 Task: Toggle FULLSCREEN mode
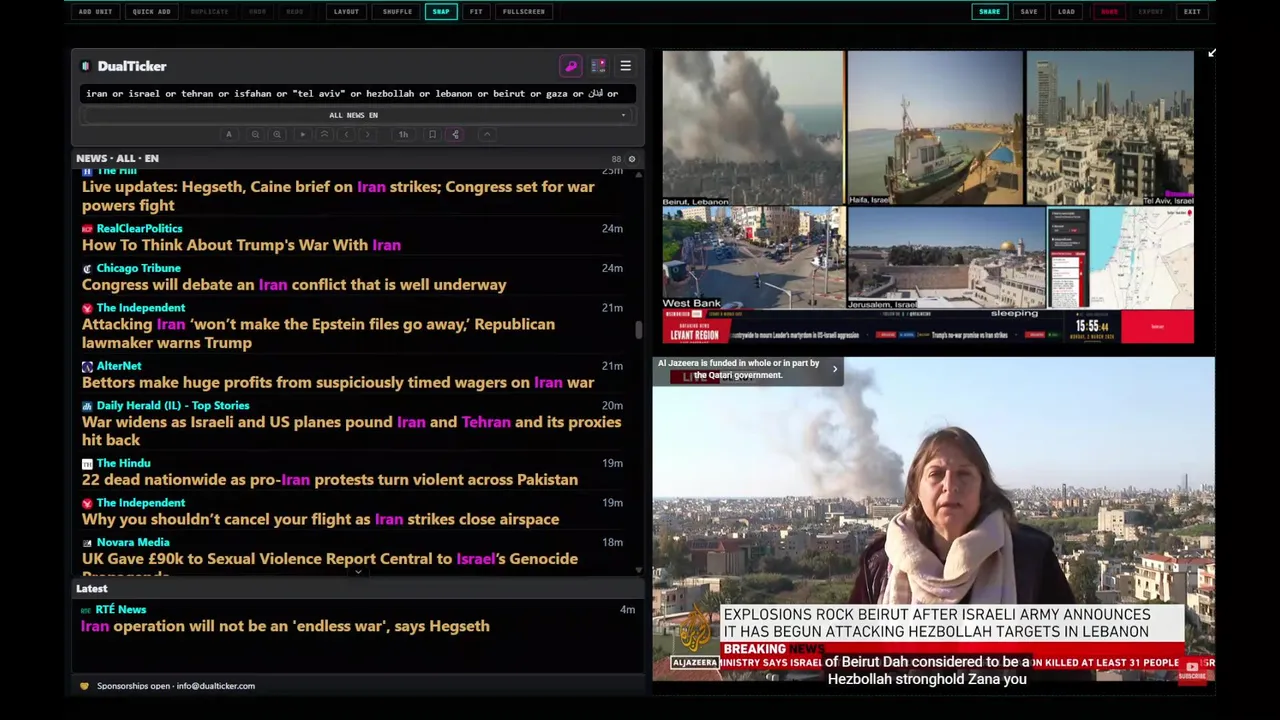[524, 12]
